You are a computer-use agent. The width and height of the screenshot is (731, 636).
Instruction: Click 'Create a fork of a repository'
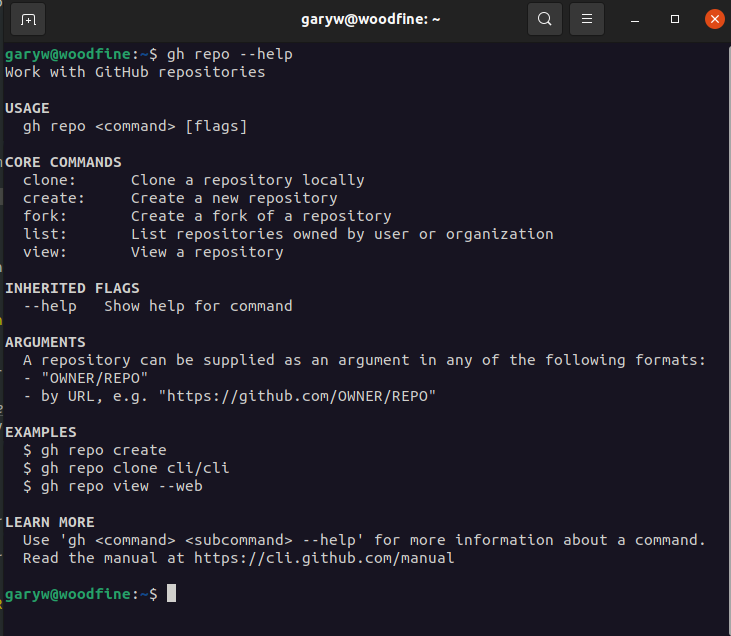pyautogui.click(x=261, y=216)
